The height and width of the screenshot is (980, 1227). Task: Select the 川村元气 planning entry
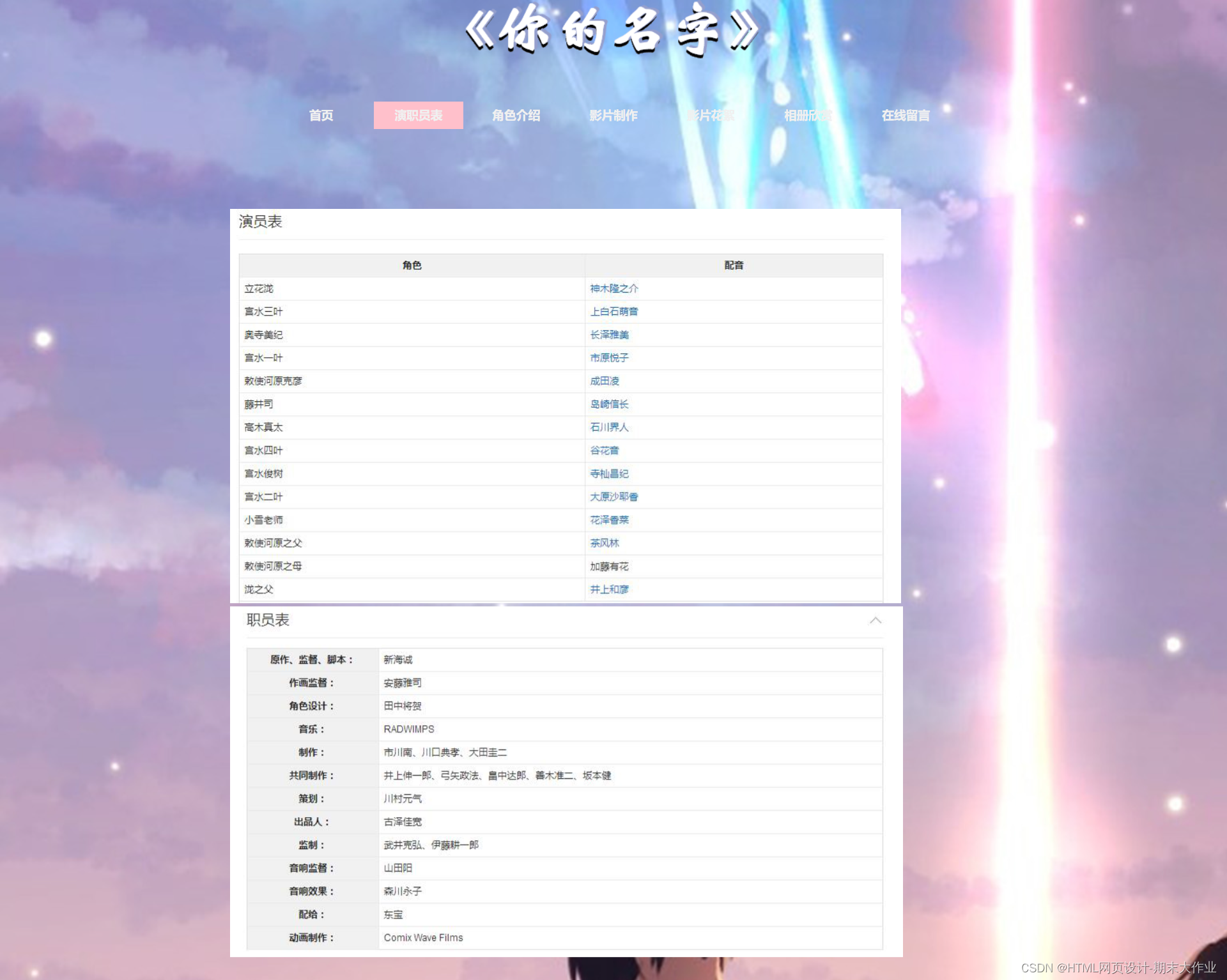[403, 799]
